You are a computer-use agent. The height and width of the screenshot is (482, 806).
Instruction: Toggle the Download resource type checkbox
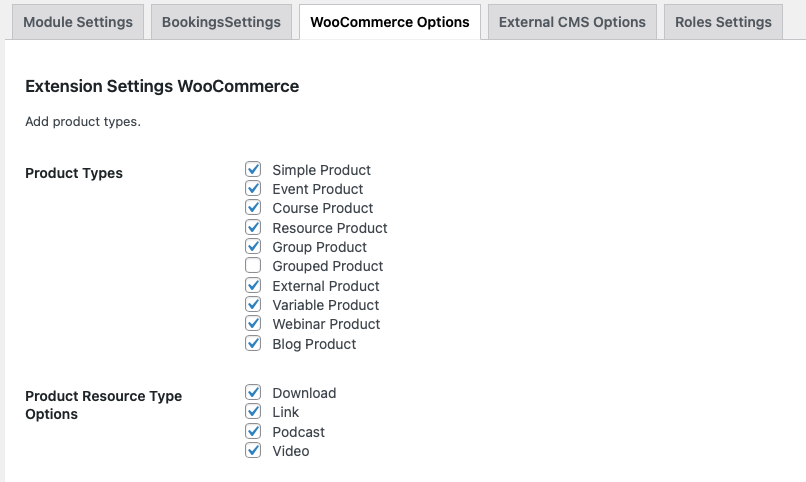(253, 392)
